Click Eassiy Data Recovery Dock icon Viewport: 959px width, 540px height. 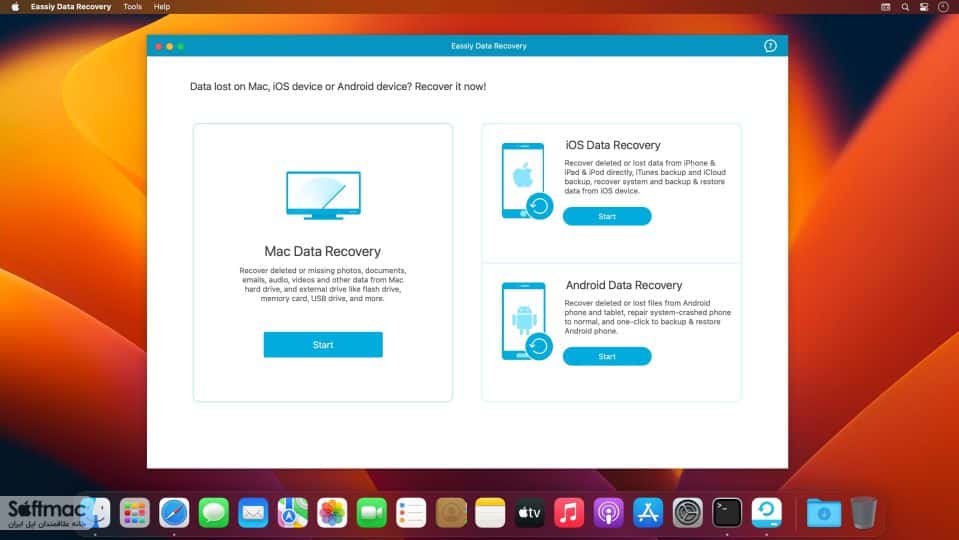[766, 512]
